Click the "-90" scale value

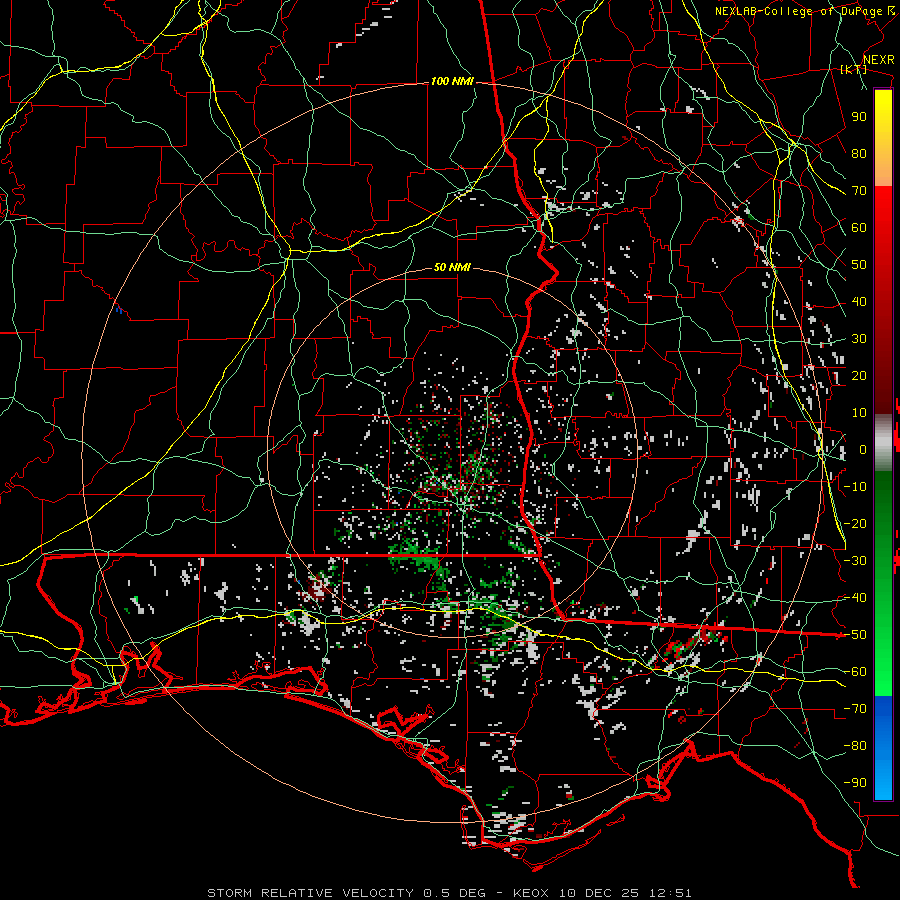(855, 783)
